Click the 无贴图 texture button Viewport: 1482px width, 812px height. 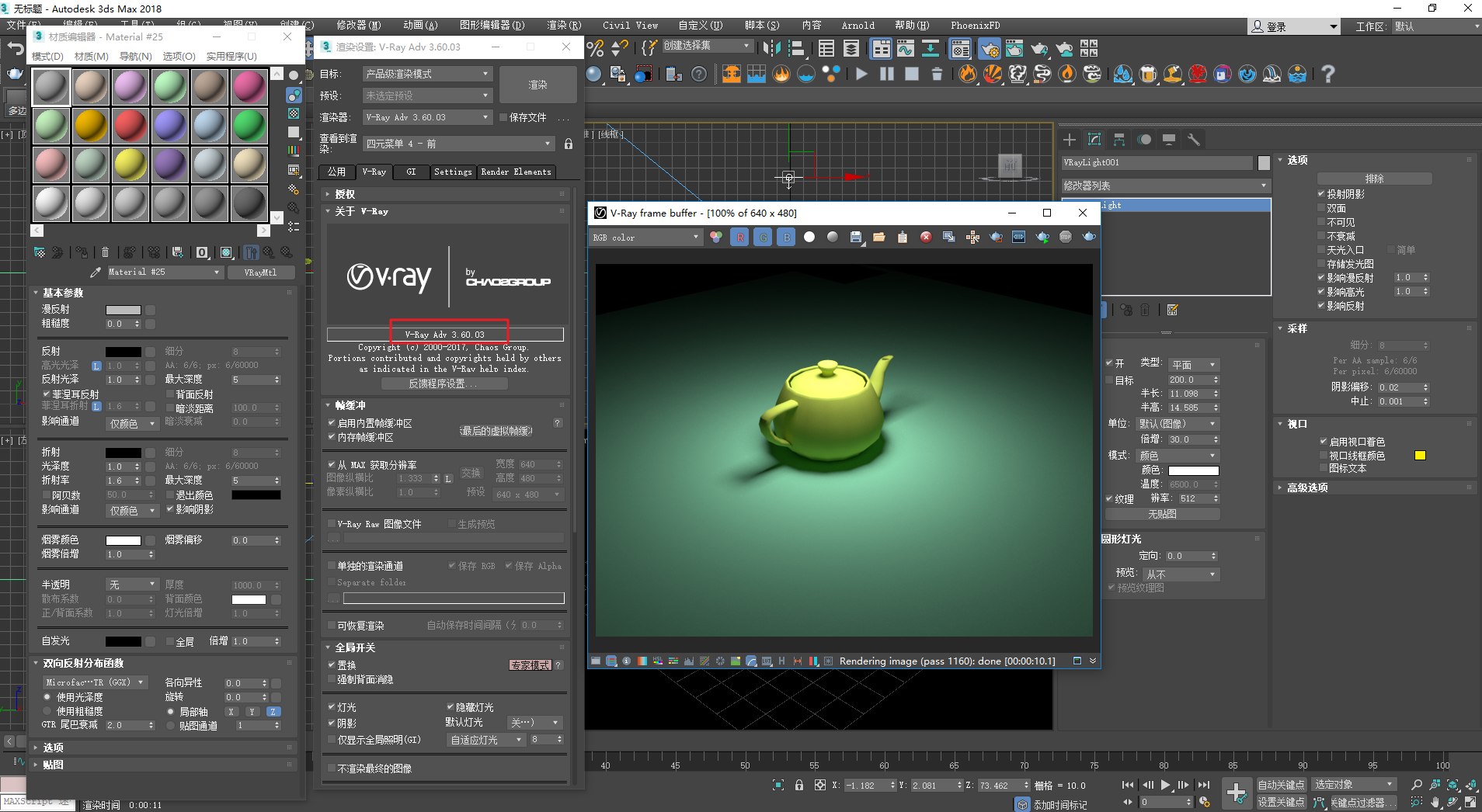coord(1162,514)
